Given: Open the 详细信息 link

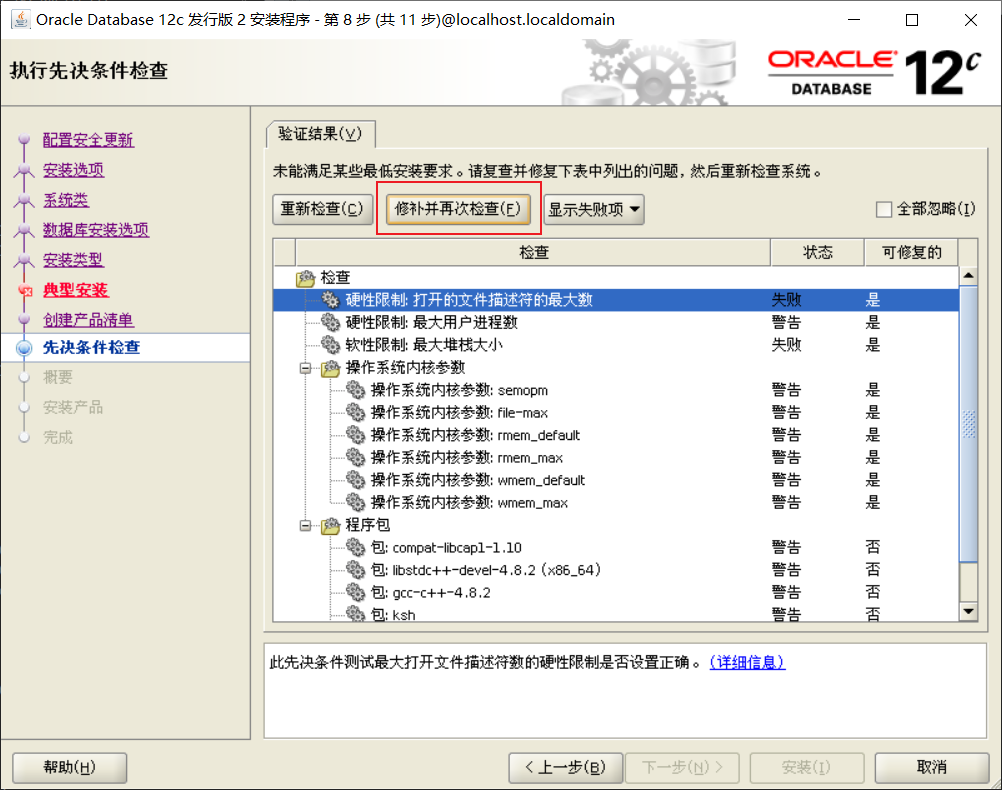Looking at the screenshot, I should pos(747,662).
